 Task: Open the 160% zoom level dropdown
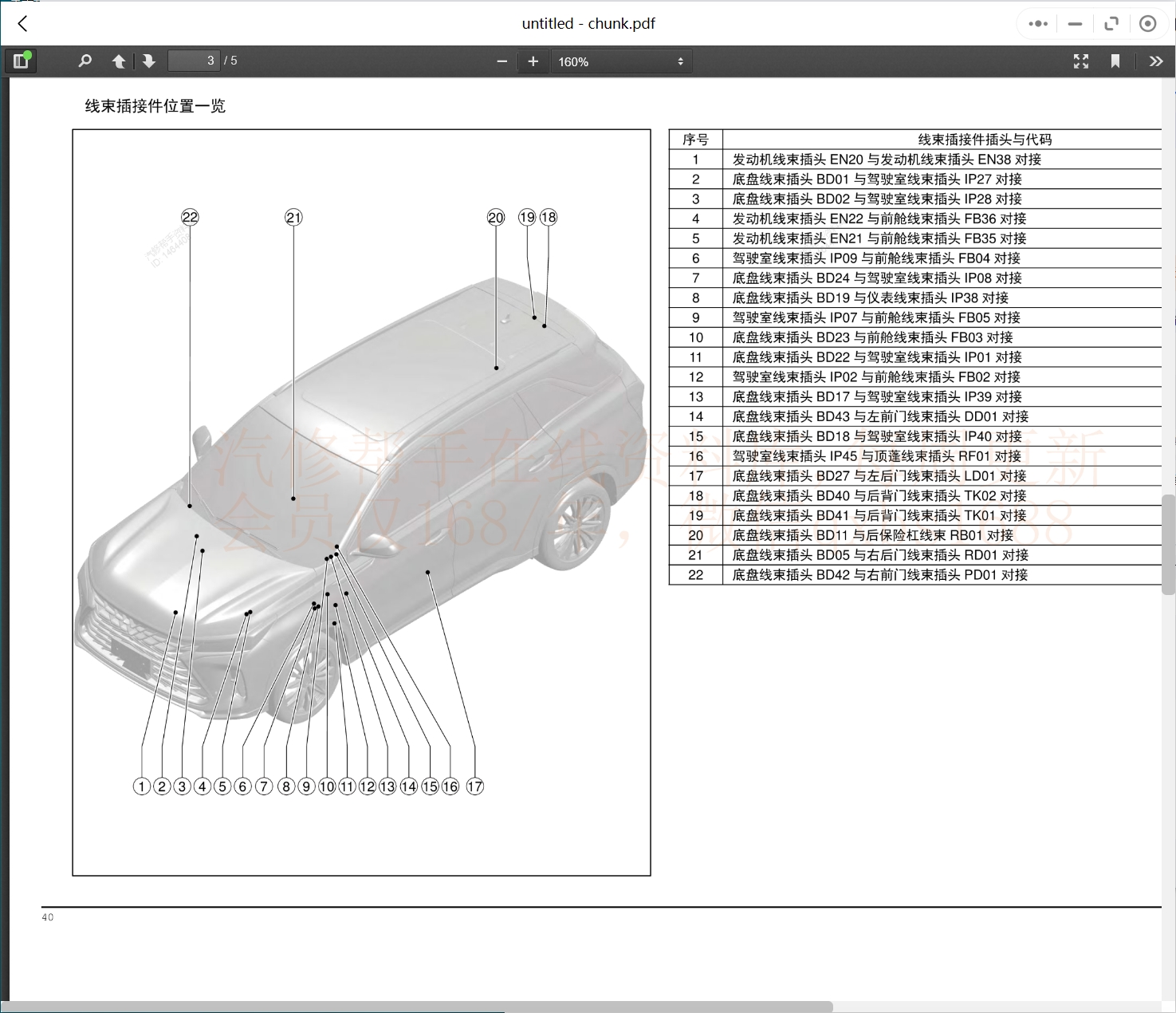tap(621, 61)
